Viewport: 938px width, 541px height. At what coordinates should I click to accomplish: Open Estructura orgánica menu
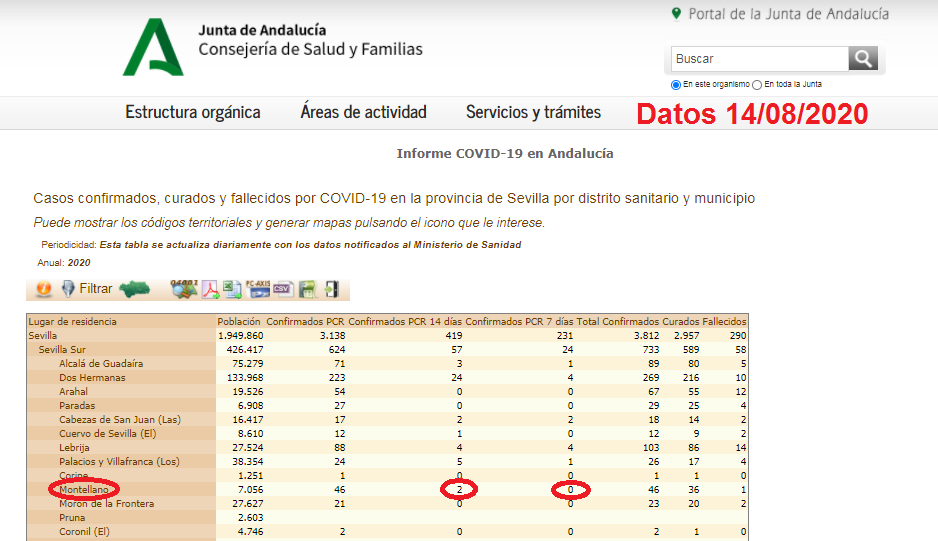[193, 112]
